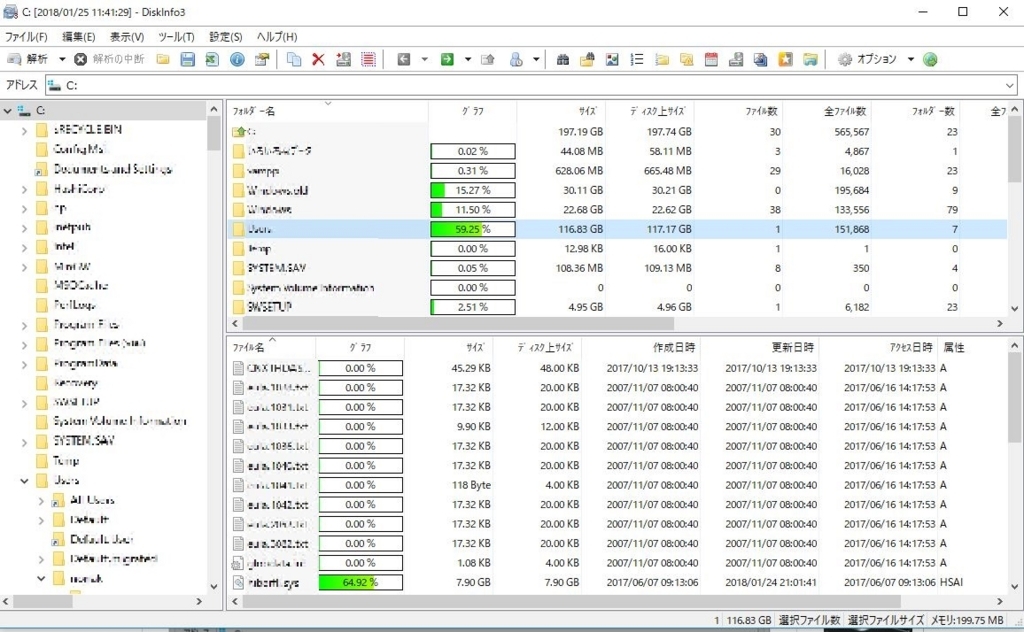The width and height of the screenshot is (1024, 632).
Task: Click the Excel export icon
Action: (212, 59)
